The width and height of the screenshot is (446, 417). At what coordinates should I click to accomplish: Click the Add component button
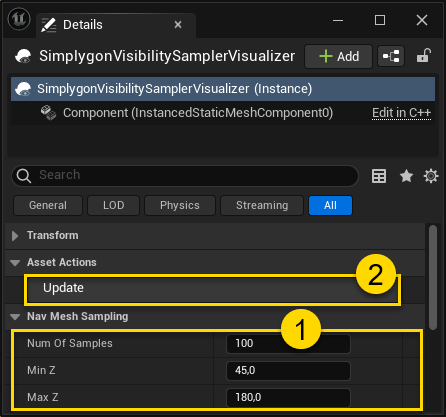(x=338, y=56)
